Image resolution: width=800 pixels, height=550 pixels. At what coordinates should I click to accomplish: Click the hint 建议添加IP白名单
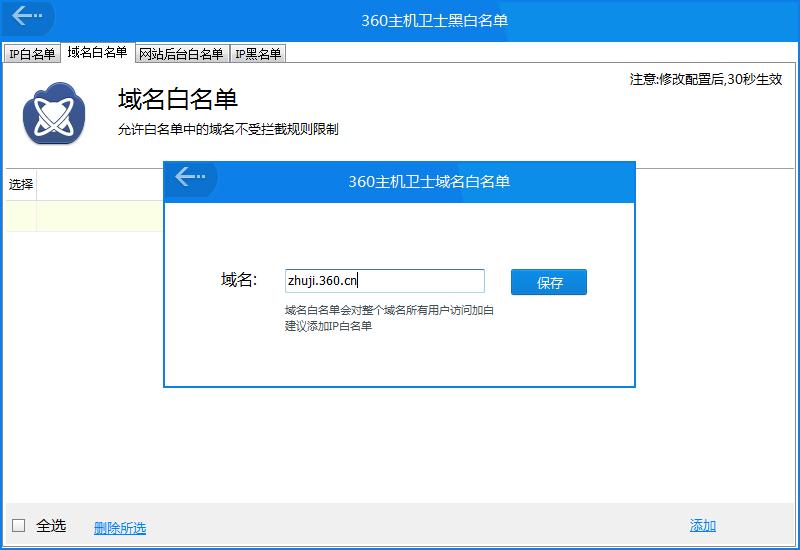pos(328,326)
